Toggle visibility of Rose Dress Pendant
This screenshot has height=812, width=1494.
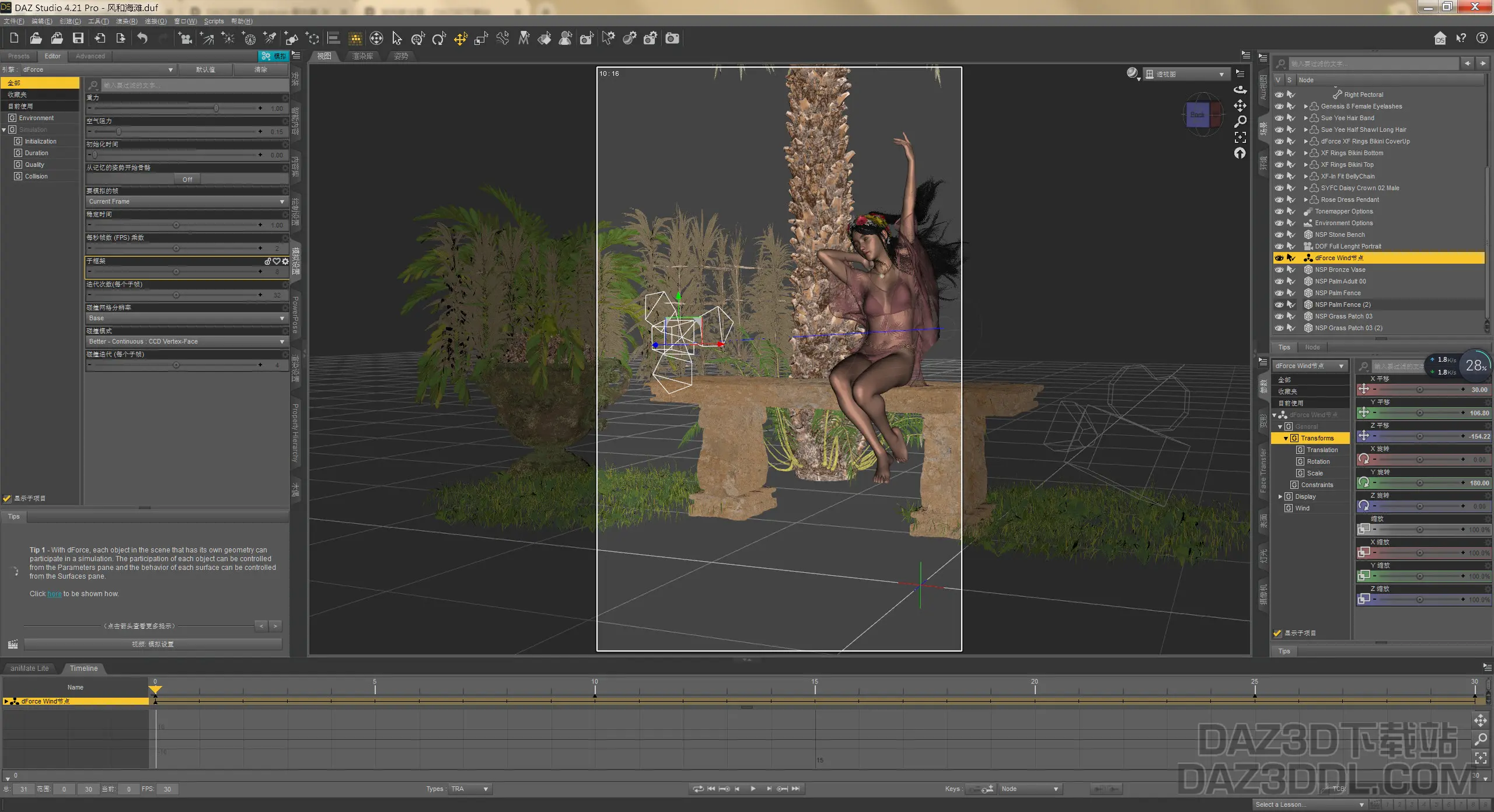coord(1279,199)
